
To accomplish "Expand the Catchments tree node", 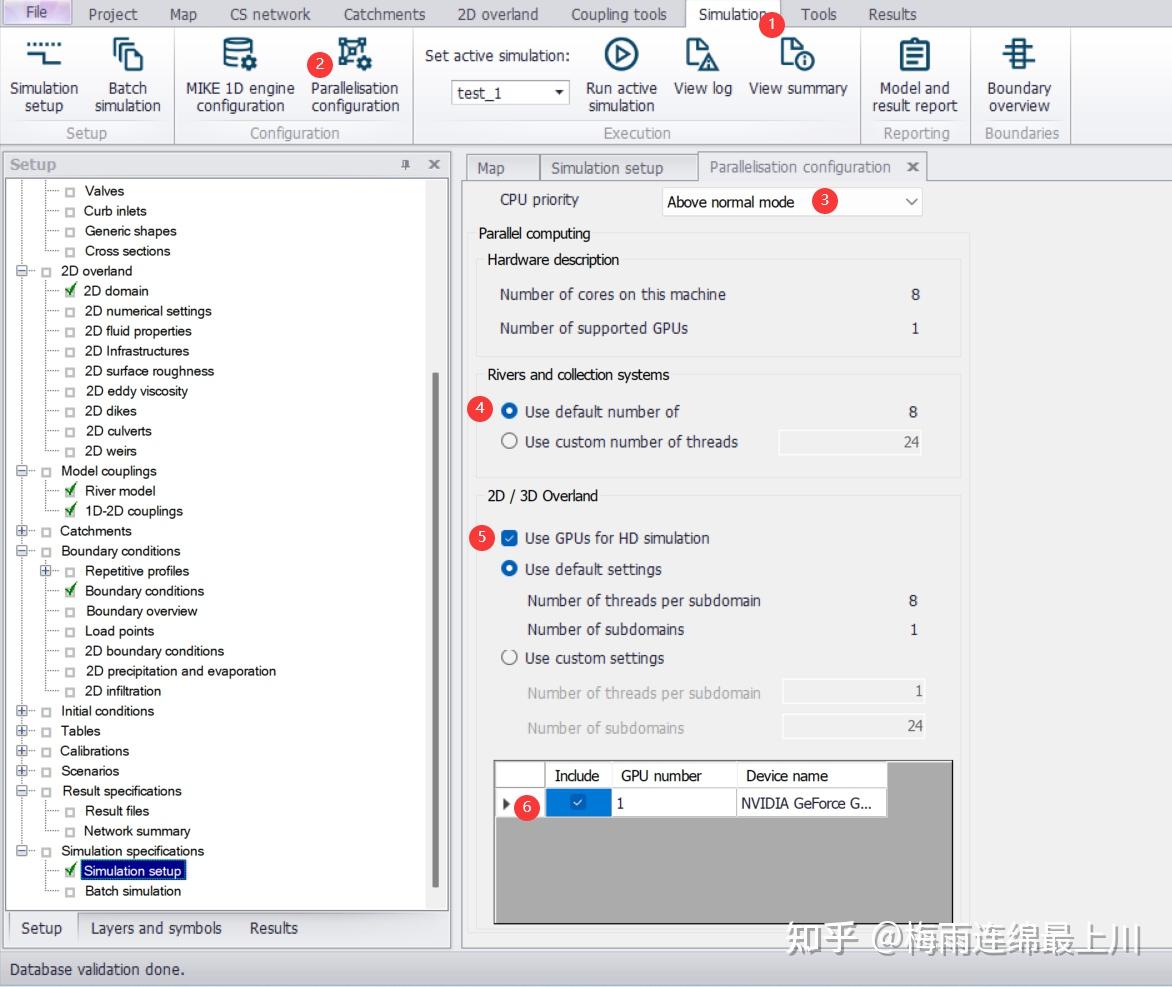I will (22, 531).
